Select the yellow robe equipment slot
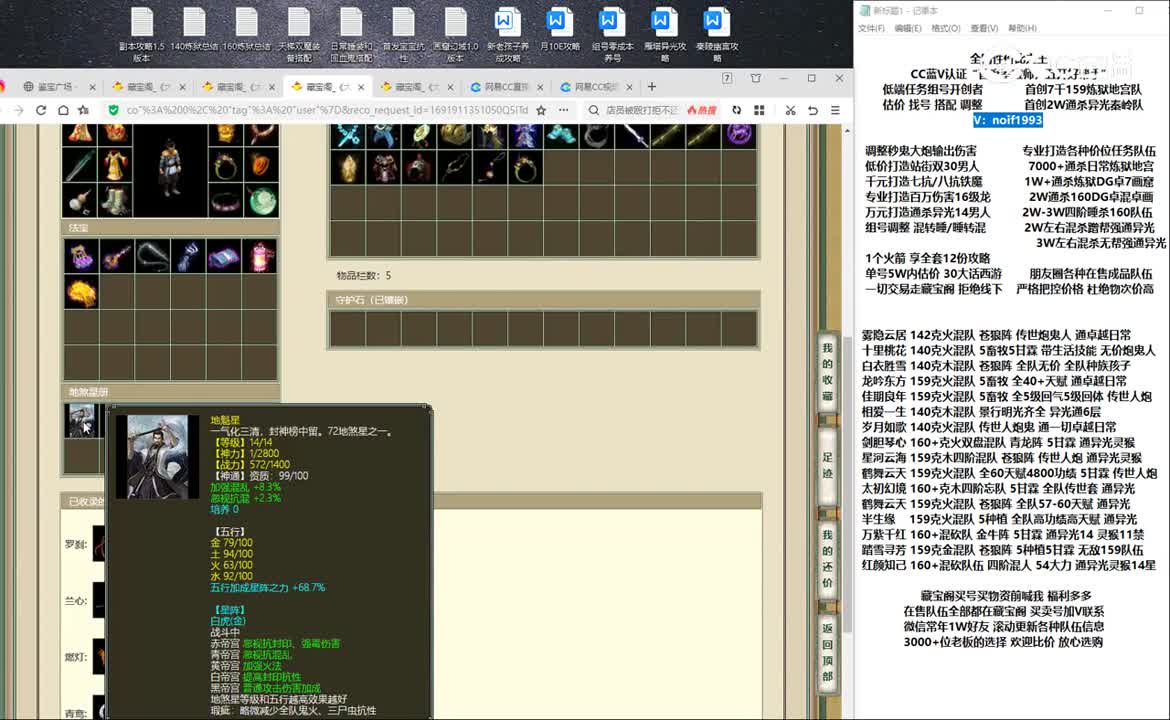 point(115,166)
